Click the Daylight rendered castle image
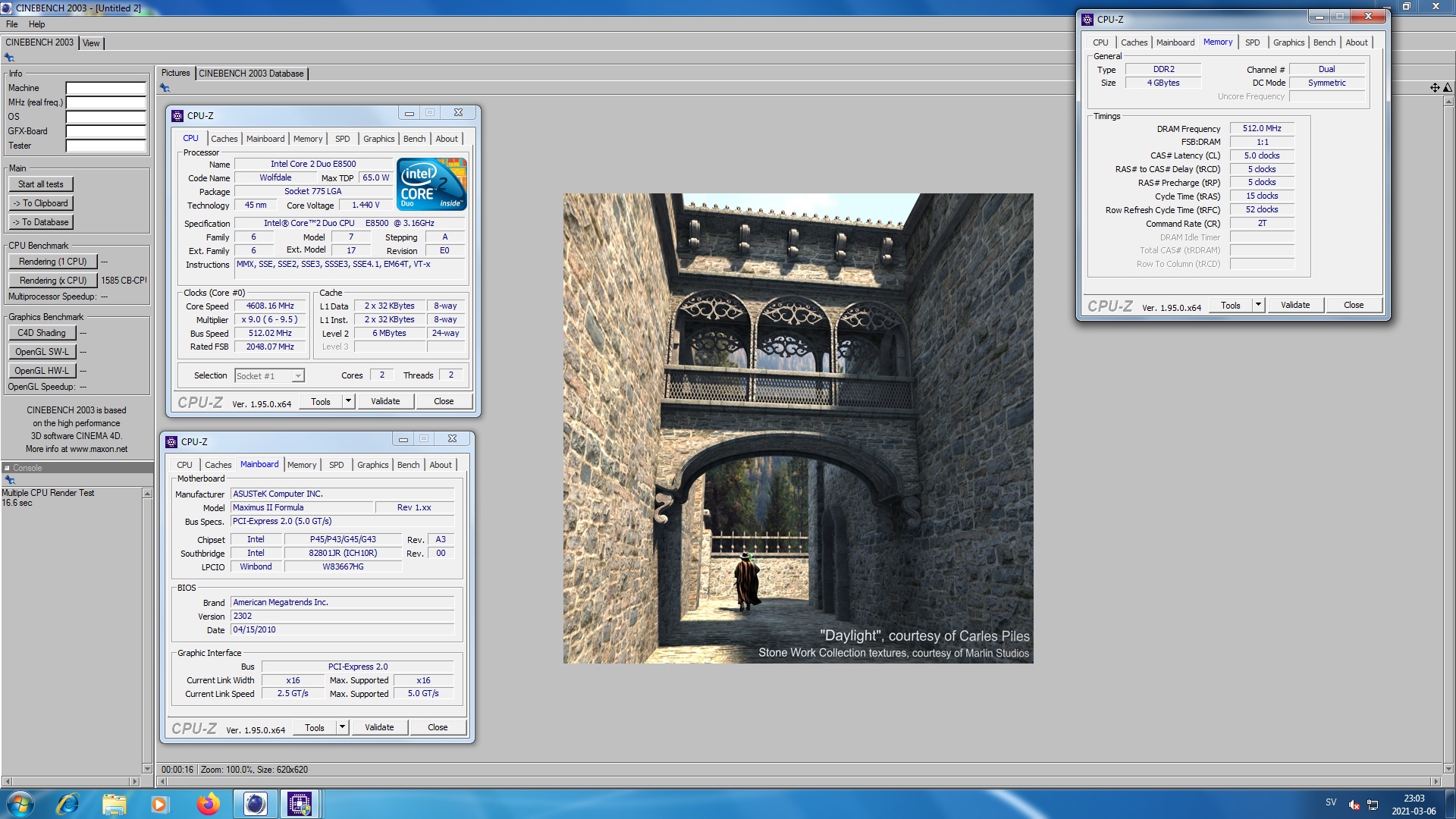This screenshot has height=819, width=1456. coord(798,428)
